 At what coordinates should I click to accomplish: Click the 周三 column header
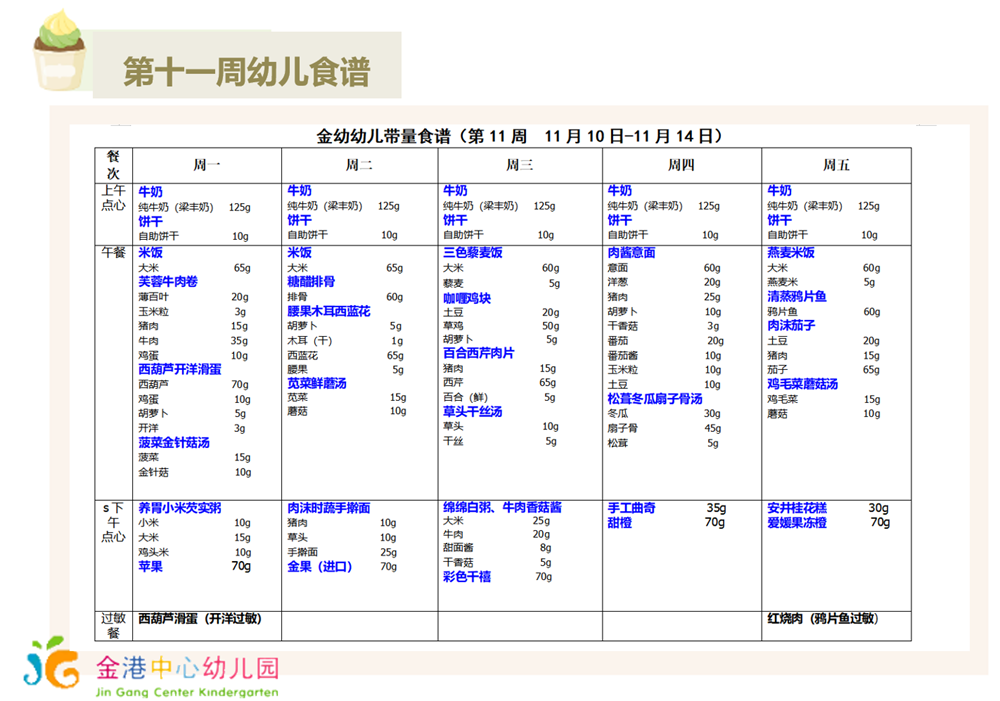(x=519, y=165)
